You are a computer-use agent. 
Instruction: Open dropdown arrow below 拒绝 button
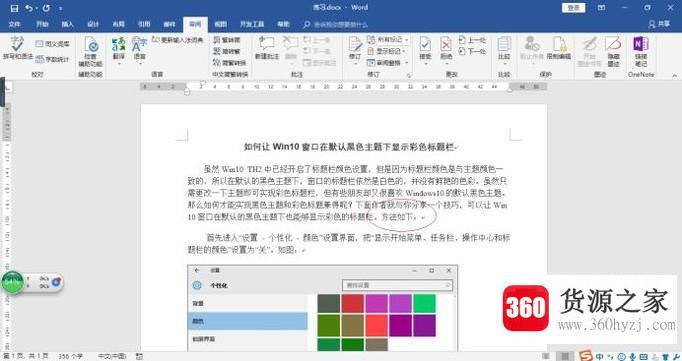(446, 64)
